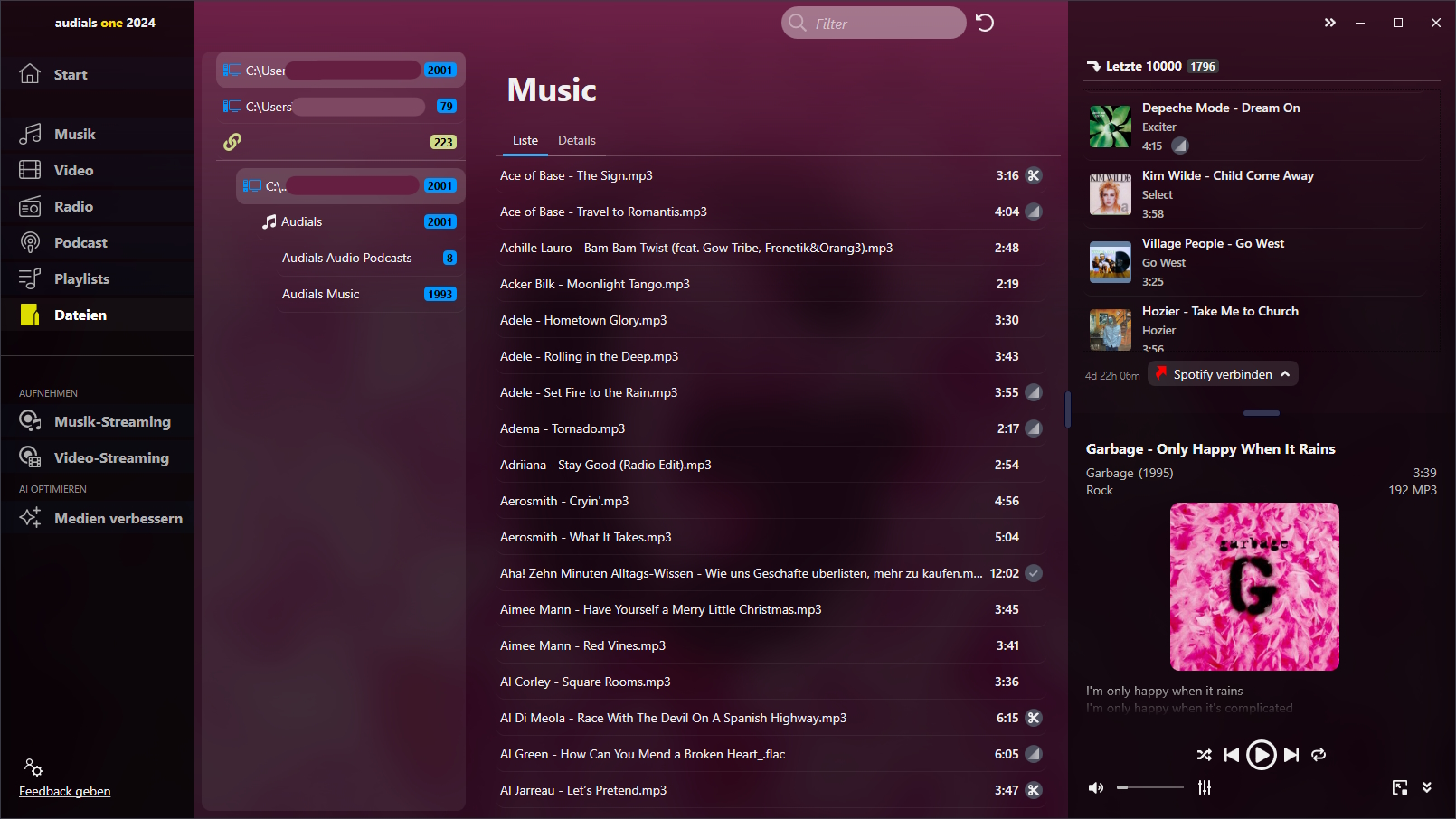Open the Video section
This screenshot has width=1456, height=819.
[98, 170]
